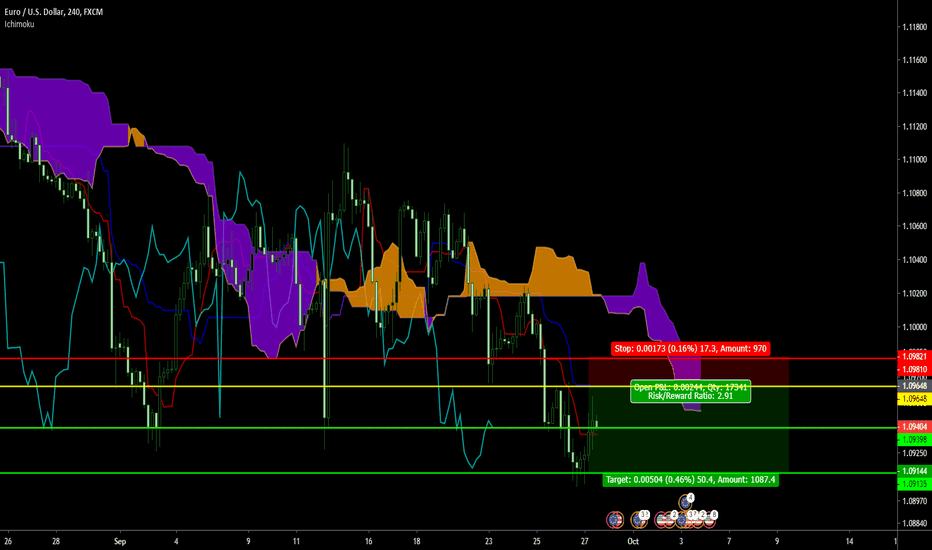This screenshot has height=550, width=932.
Task: Click the Euro / U.S. Dollar chart title
Action: point(53,12)
